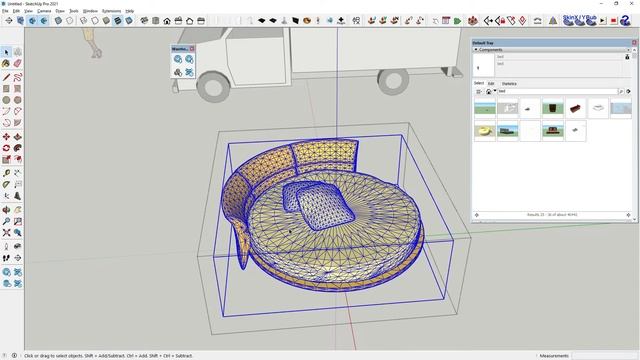
Task: Pick the Paint Bucket tool
Action: (x=6, y=63)
